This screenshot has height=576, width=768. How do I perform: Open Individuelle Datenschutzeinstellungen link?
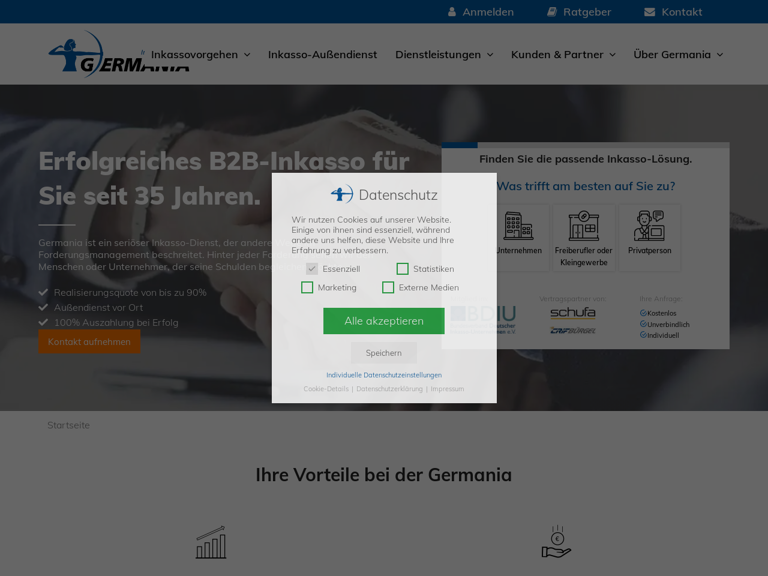click(384, 375)
